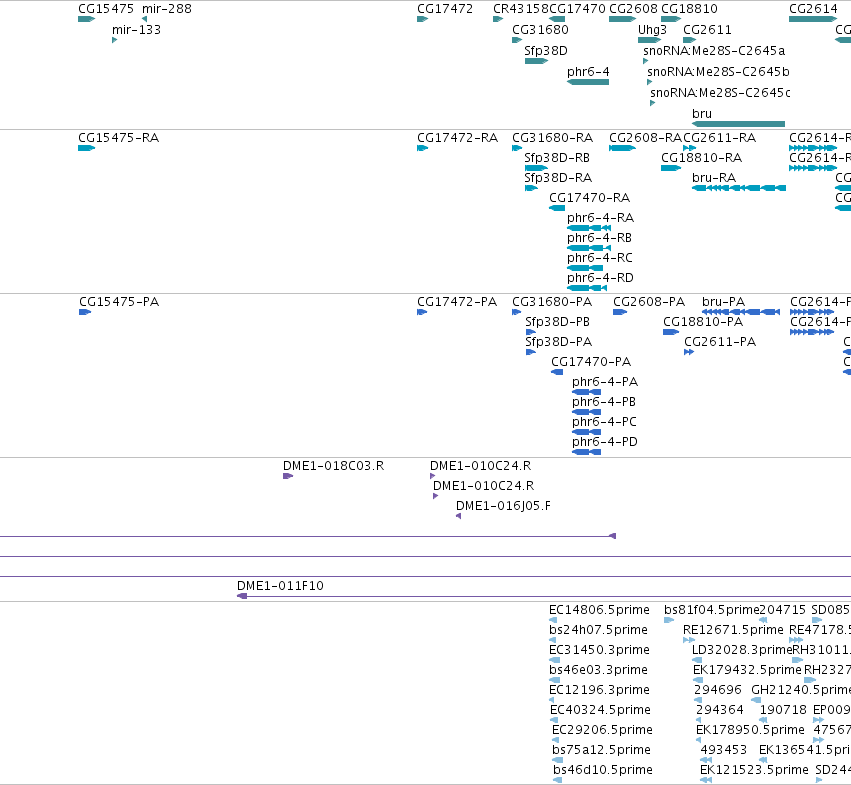Select the phr6-4 gene label
The image size is (851, 785).
588,72
